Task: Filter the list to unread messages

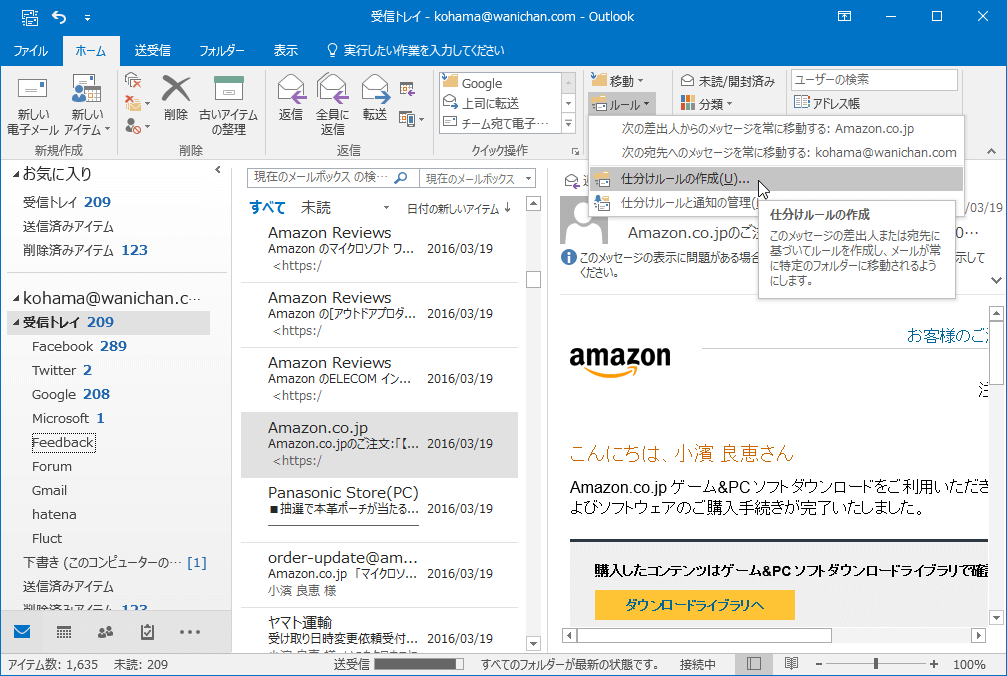Action: (315, 207)
